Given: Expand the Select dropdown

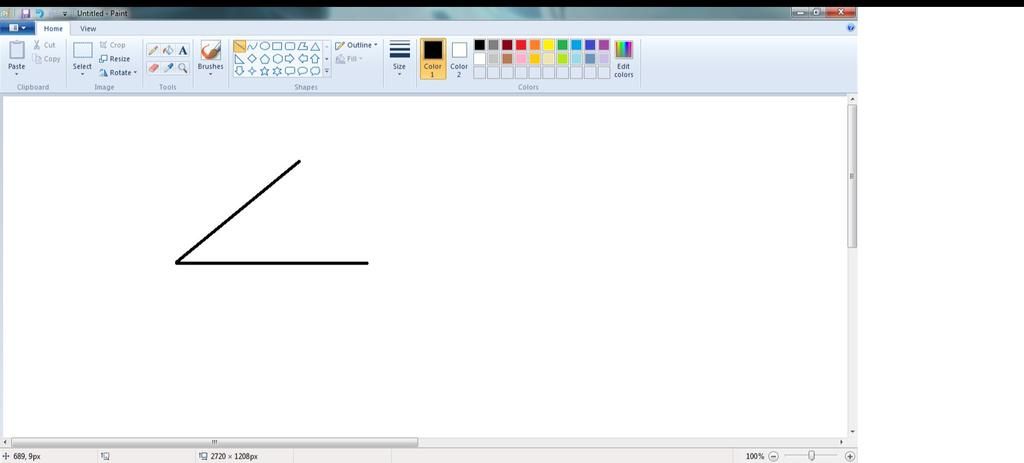Looking at the screenshot, I should click(x=82, y=74).
